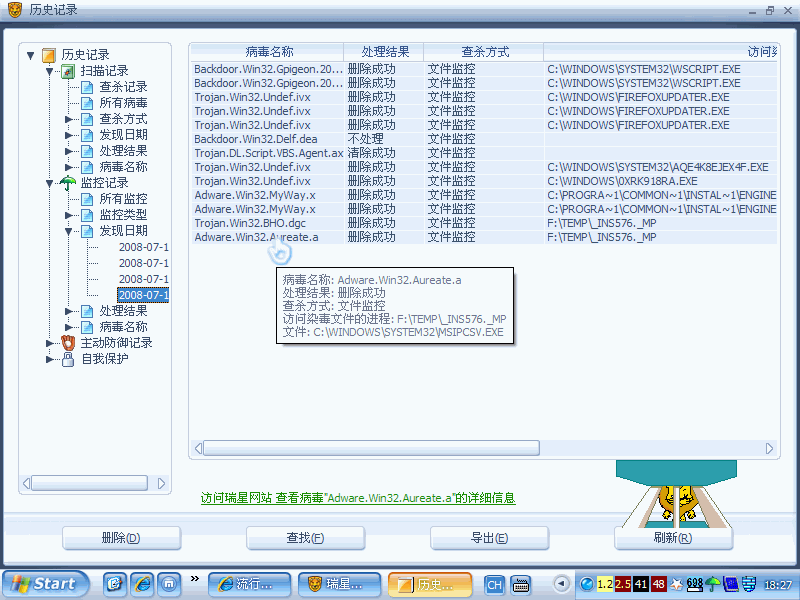The width and height of the screenshot is (800, 600).
Task: Show more quick launch items chevron
Action: point(194,579)
